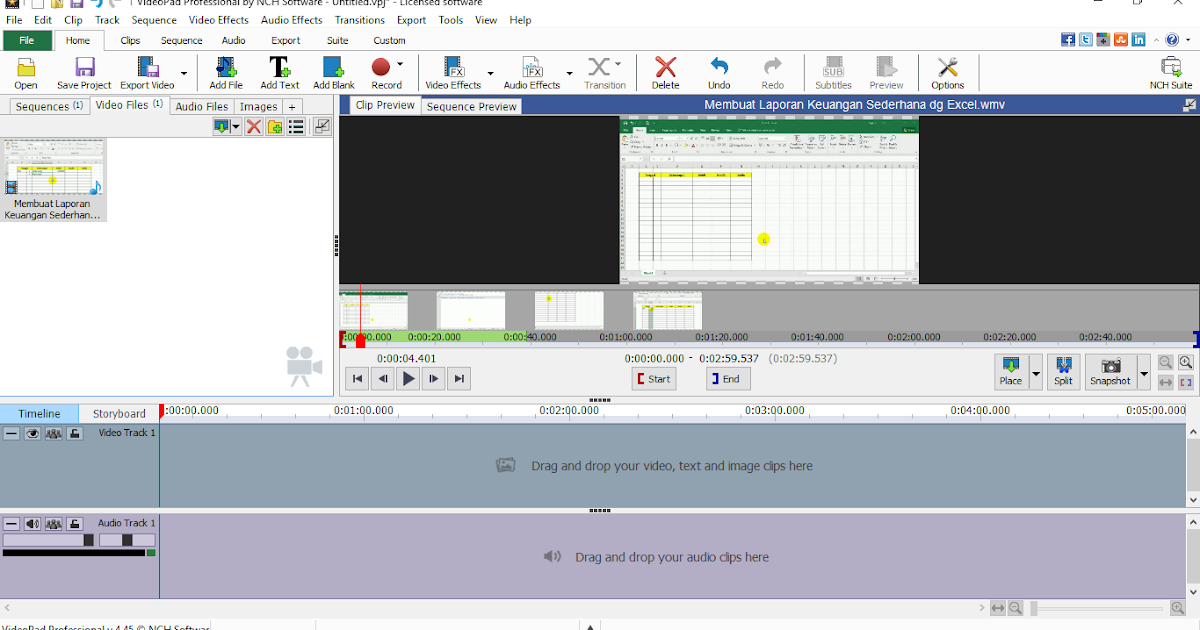Adjust the Audio Track 1 volume slider
Viewport: 1200px width, 630px height.
(x=49, y=540)
